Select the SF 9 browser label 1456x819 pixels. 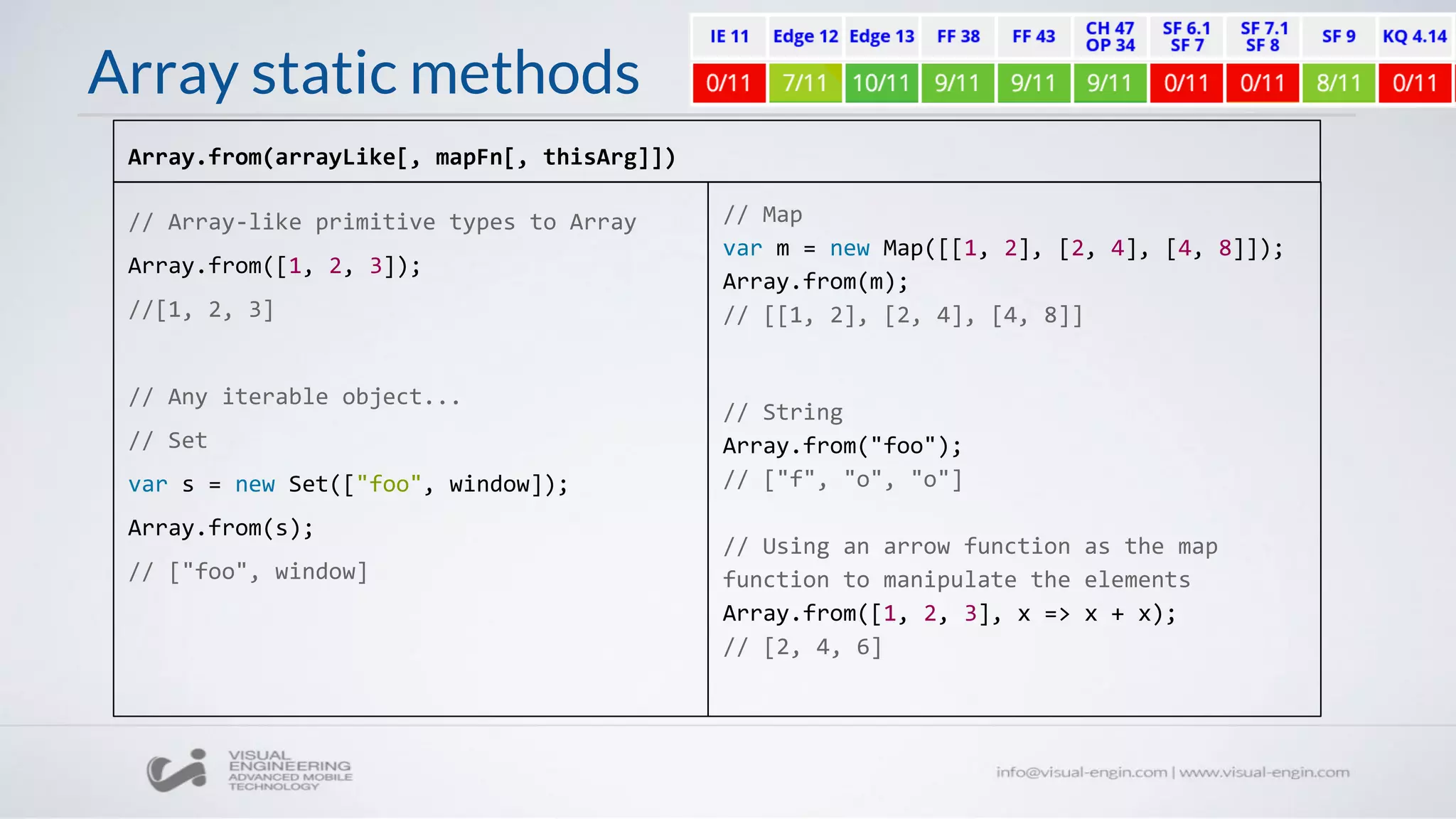coord(1338,36)
